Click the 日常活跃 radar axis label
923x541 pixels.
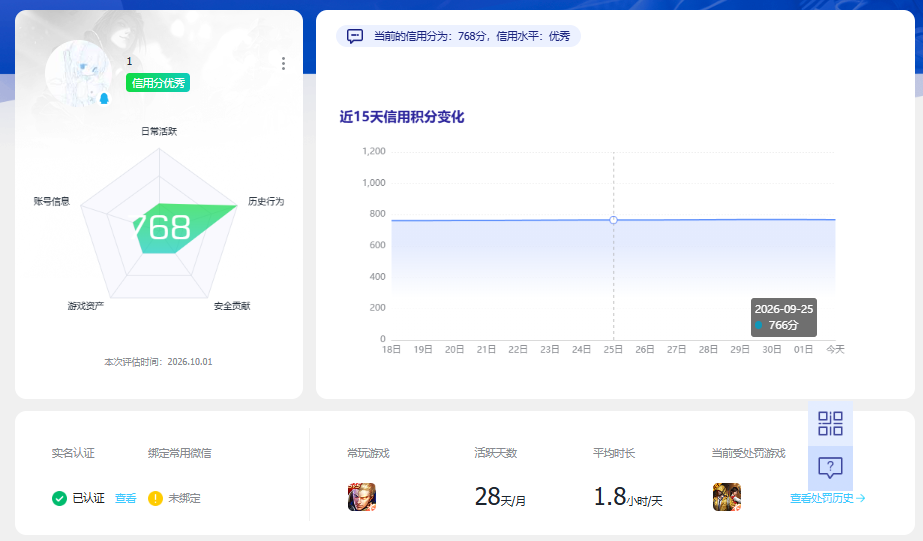coord(159,131)
